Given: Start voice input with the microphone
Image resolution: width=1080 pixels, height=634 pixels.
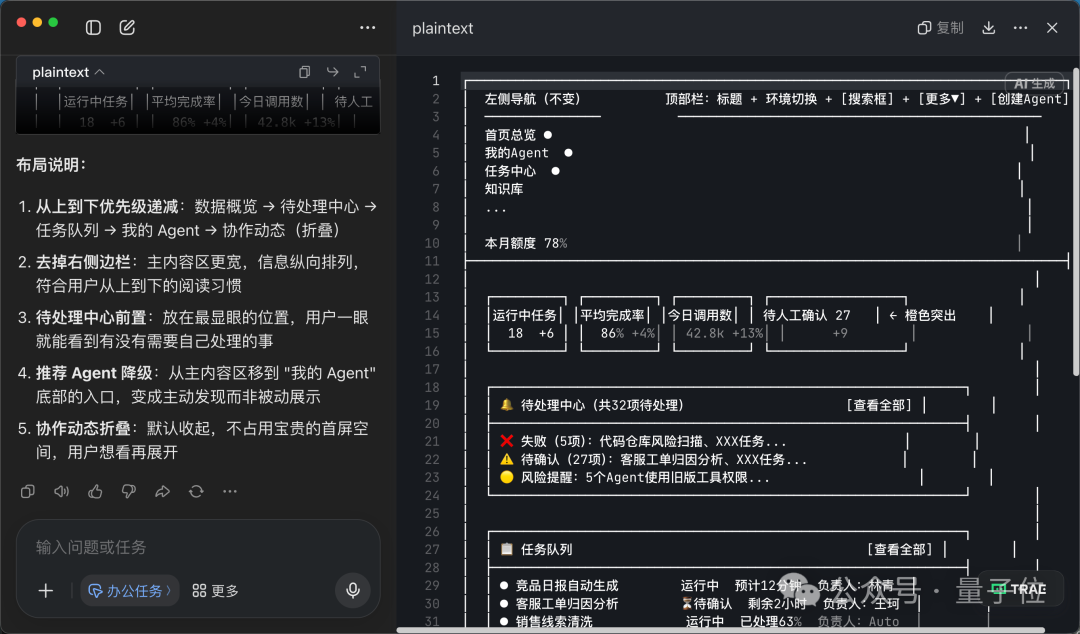Looking at the screenshot, I should point(353,591).
